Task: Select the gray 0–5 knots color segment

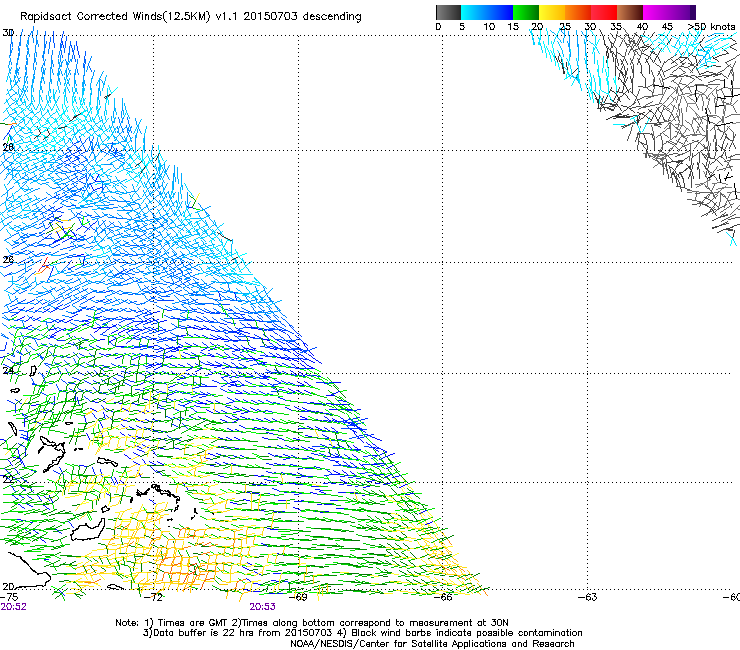Action: (x=448, y=12)
